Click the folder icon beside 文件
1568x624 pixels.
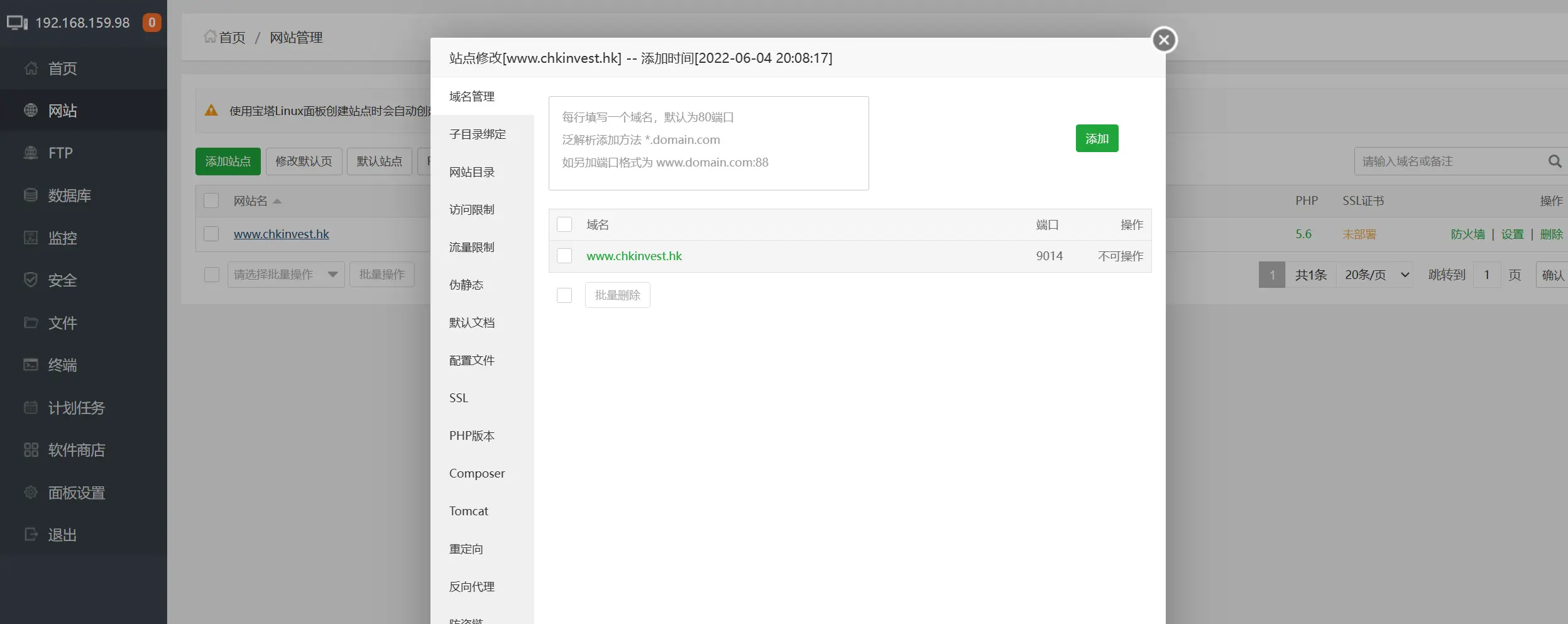click(31, 322)
